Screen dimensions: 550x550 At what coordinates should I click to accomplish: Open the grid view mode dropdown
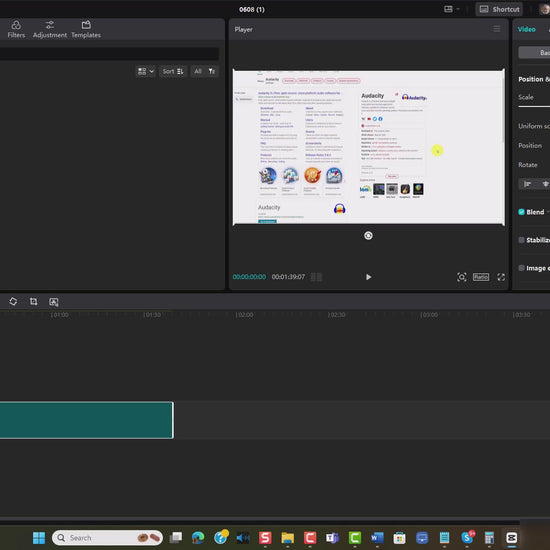point(146,72)
